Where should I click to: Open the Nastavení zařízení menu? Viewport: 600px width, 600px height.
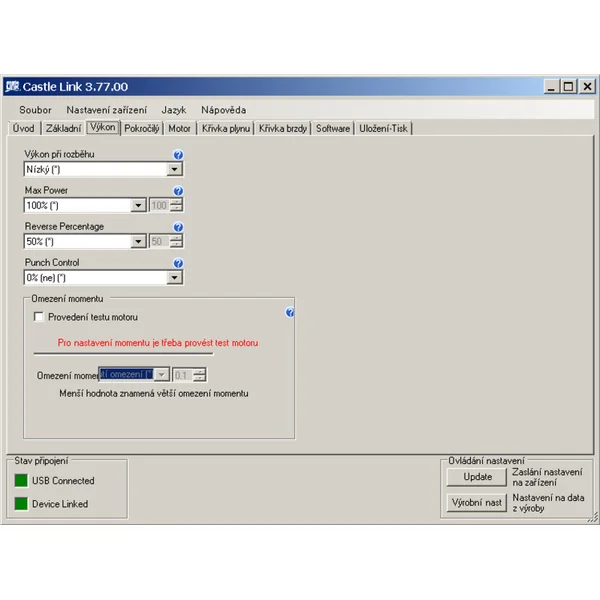(x=106, y=110)
